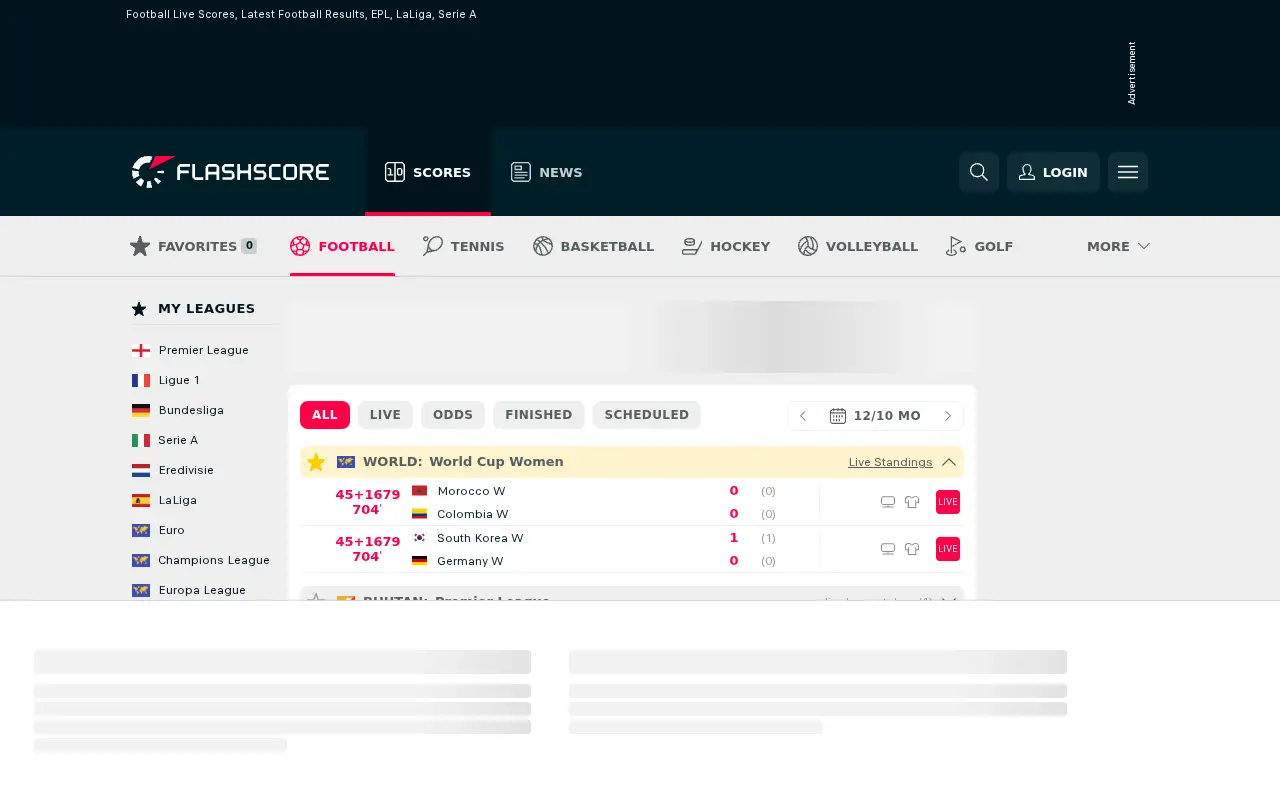Select the Volleyball sport tab
This screenshot has width=1280, height=800.
858,246
